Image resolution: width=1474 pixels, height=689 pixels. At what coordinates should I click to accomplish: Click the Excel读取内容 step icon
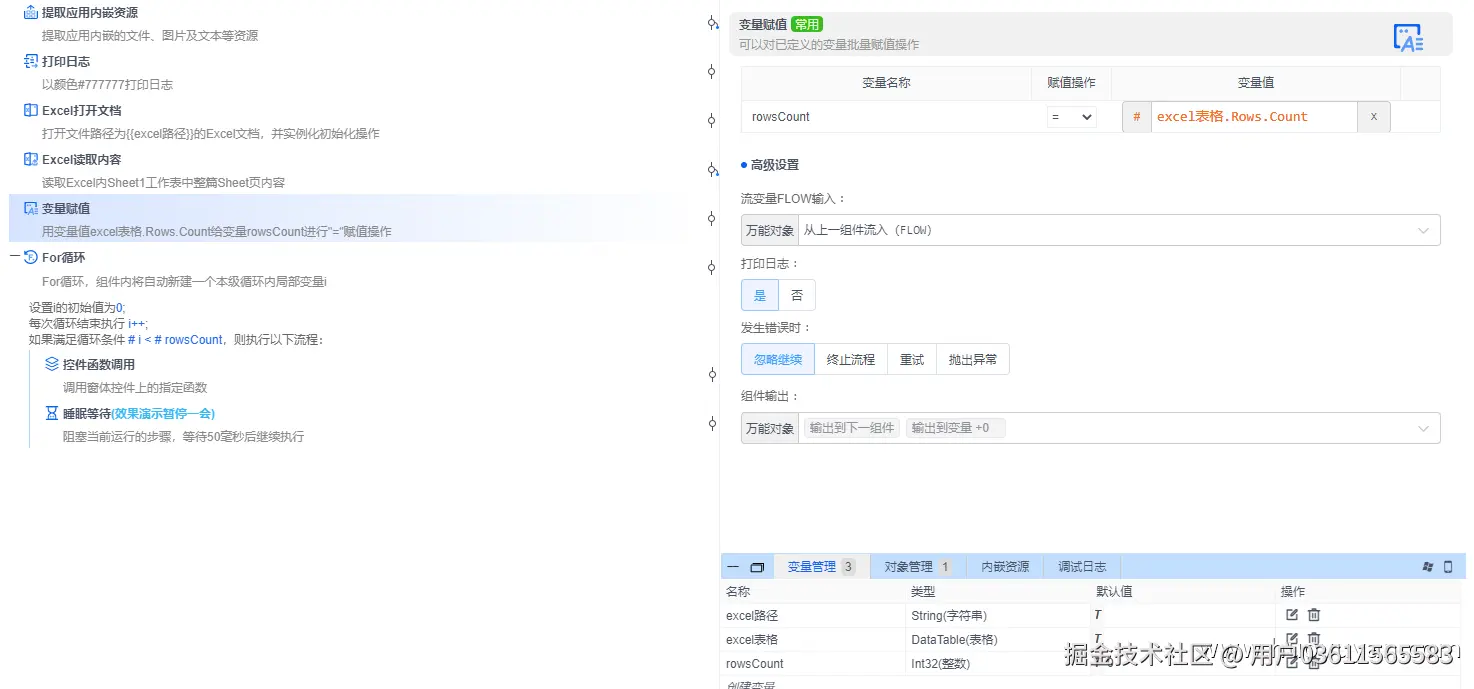coord(31,160)
